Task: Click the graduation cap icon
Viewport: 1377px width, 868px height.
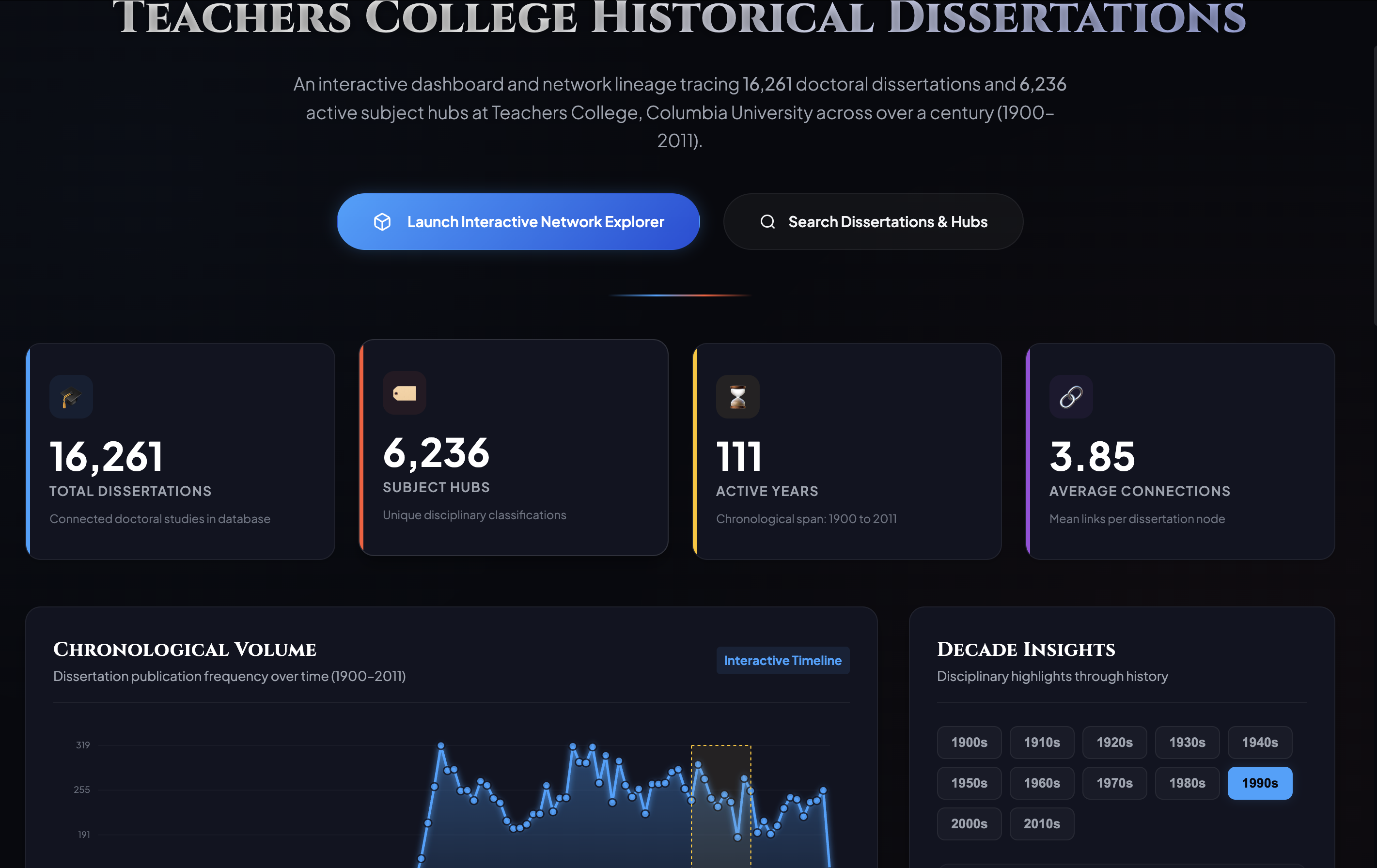Action: 71,397
